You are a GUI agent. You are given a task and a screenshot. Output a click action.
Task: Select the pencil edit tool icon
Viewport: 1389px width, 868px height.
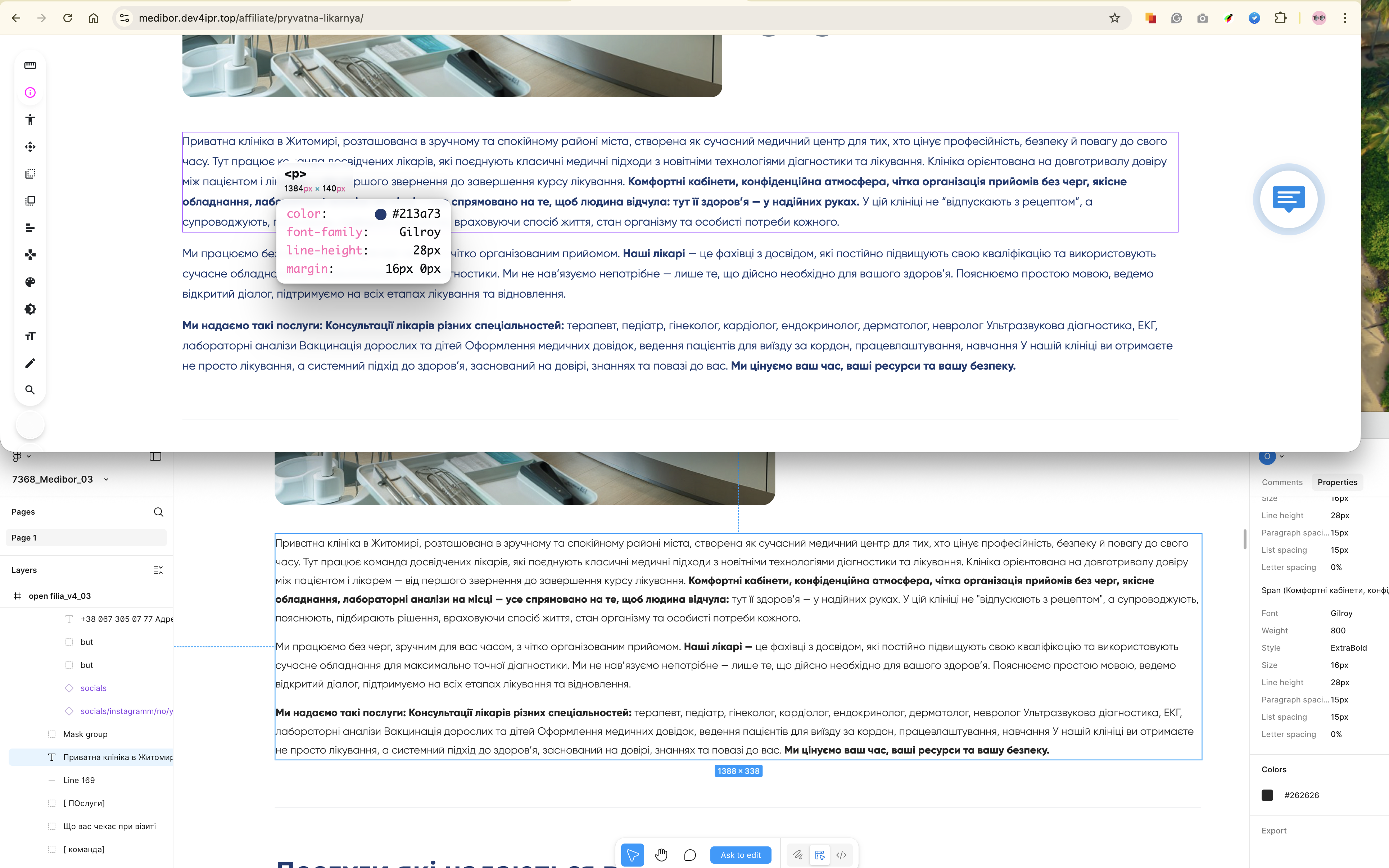30,363
